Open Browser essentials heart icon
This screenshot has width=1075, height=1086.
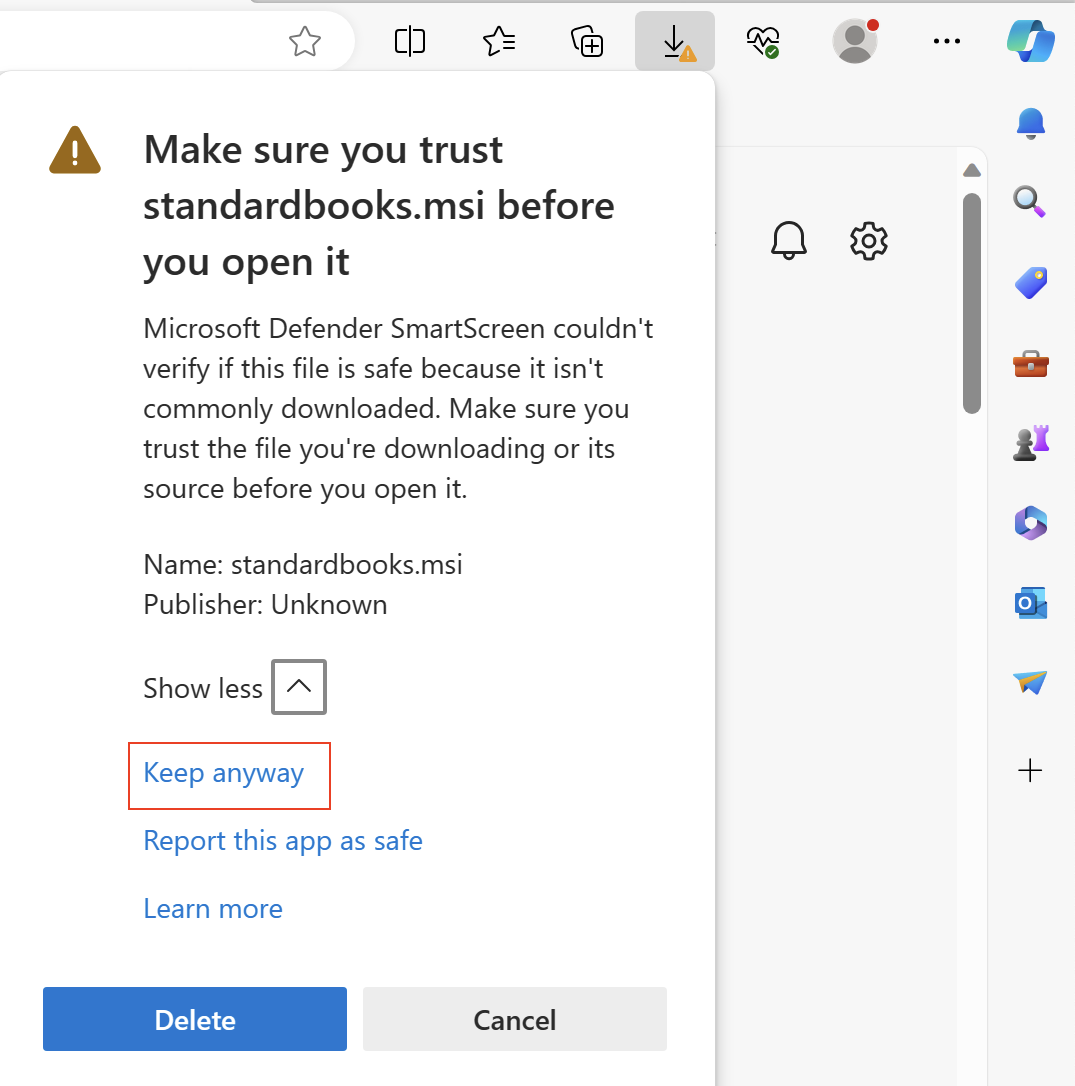762,41
